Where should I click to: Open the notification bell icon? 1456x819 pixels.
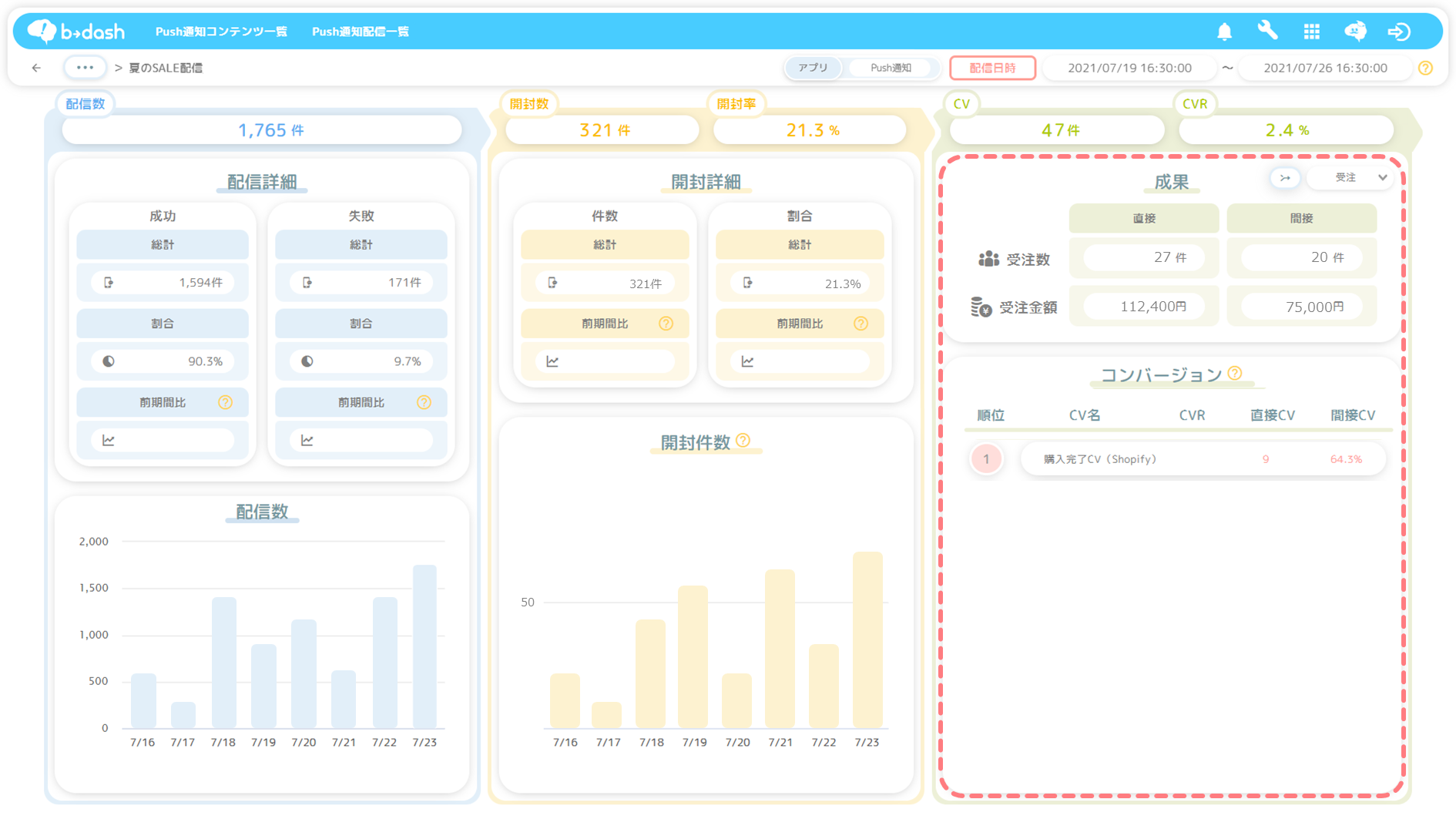click(x=1224, y=31)
